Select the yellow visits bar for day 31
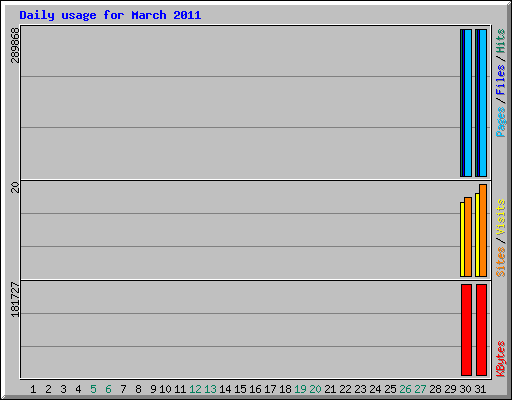 (x=477, y=235)
